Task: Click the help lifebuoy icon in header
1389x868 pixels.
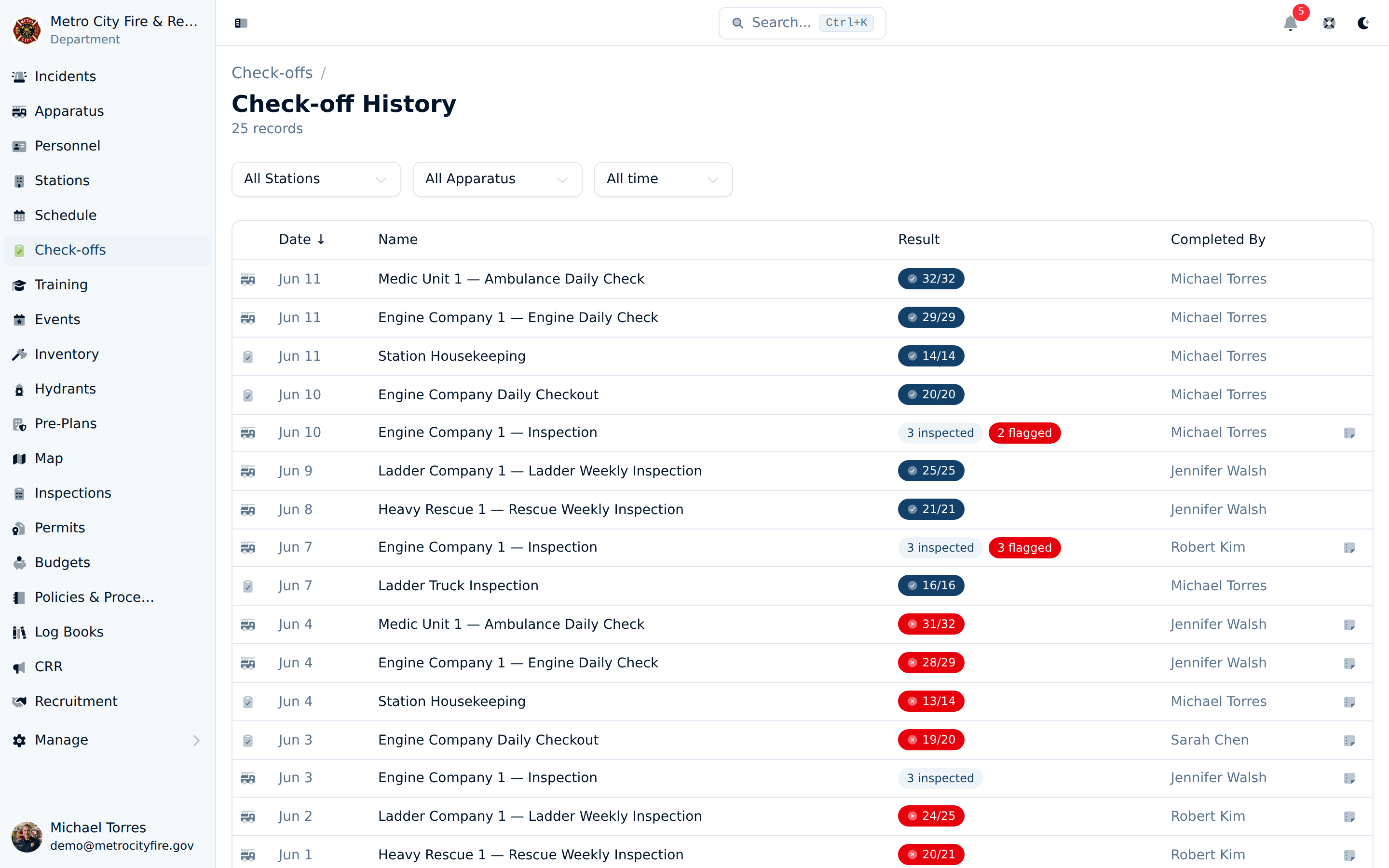Action: 1329,23
